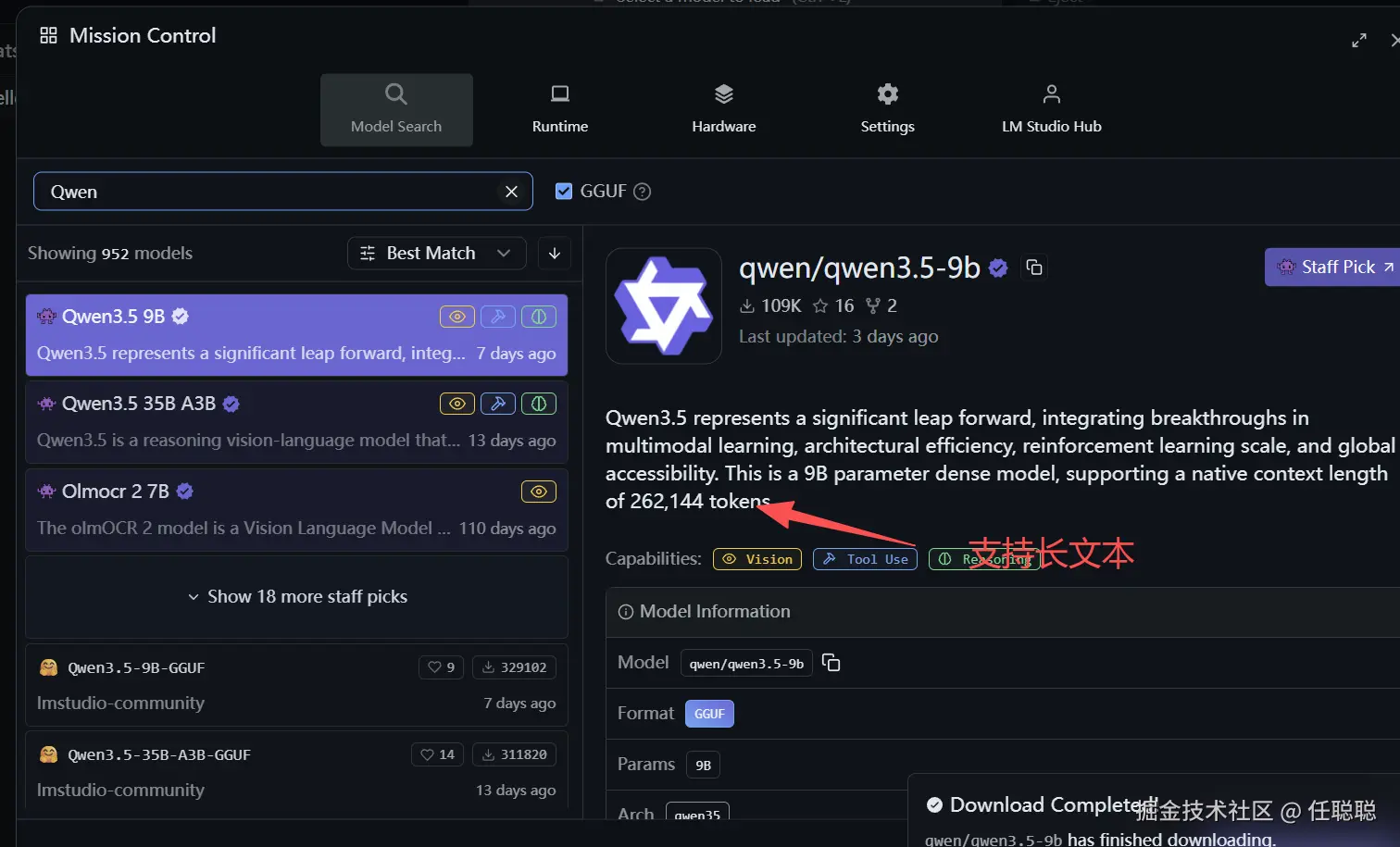This screenshot has width=1400, height=847.
Task: Click the 2 forks count
Action: (x=881, y=305)
